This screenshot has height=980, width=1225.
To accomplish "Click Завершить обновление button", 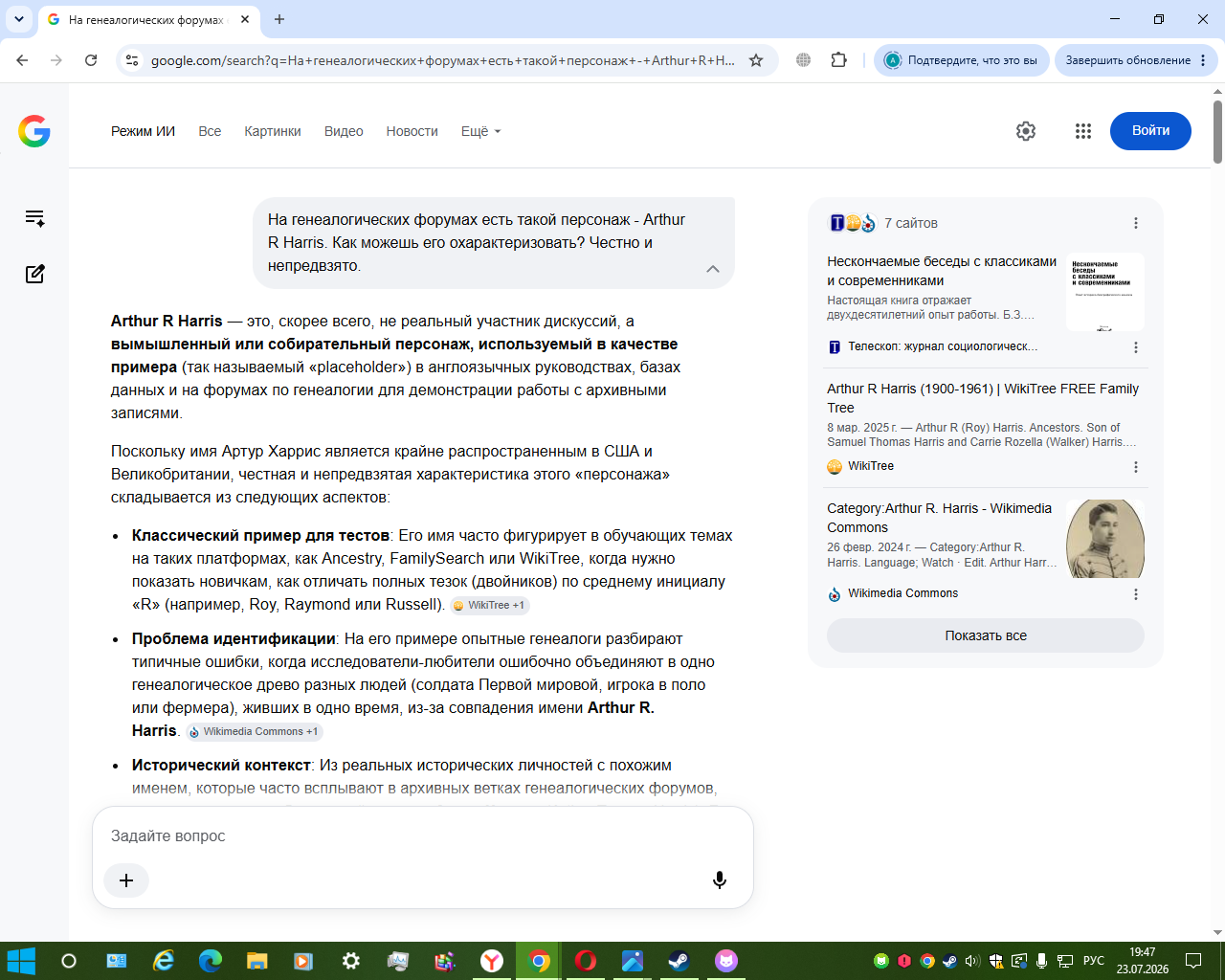I will coord(1136,60).
